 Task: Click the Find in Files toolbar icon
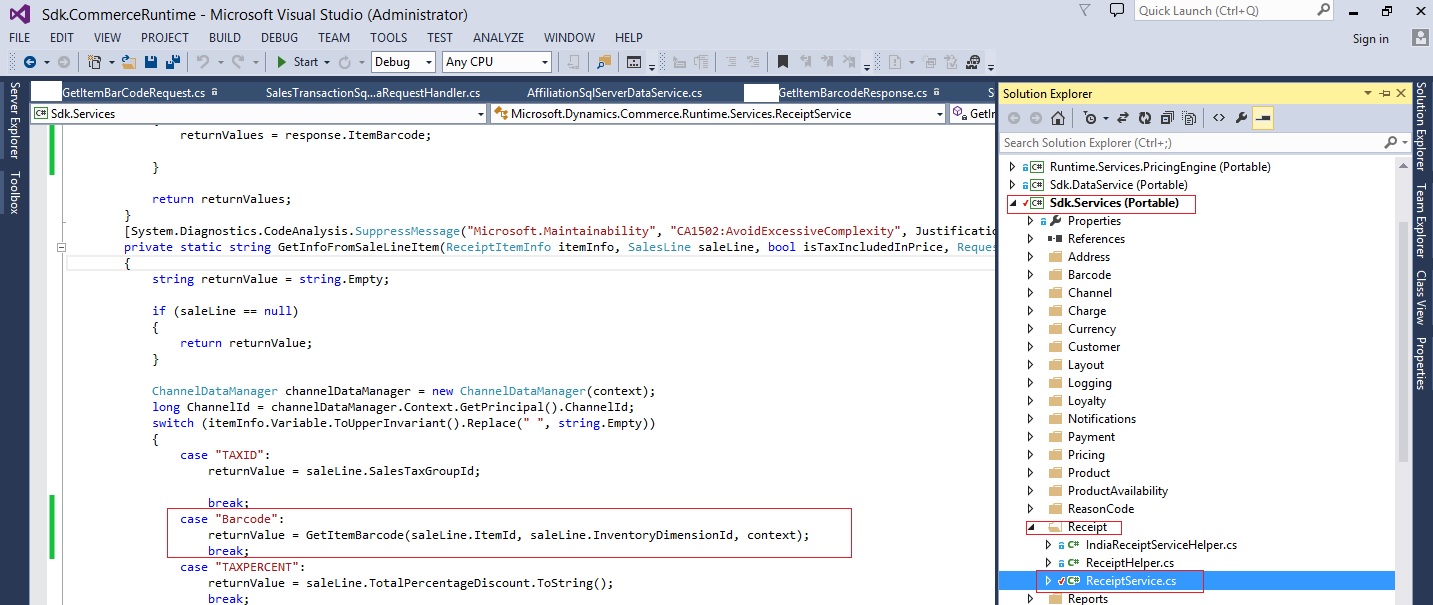[x=604, y=62]
